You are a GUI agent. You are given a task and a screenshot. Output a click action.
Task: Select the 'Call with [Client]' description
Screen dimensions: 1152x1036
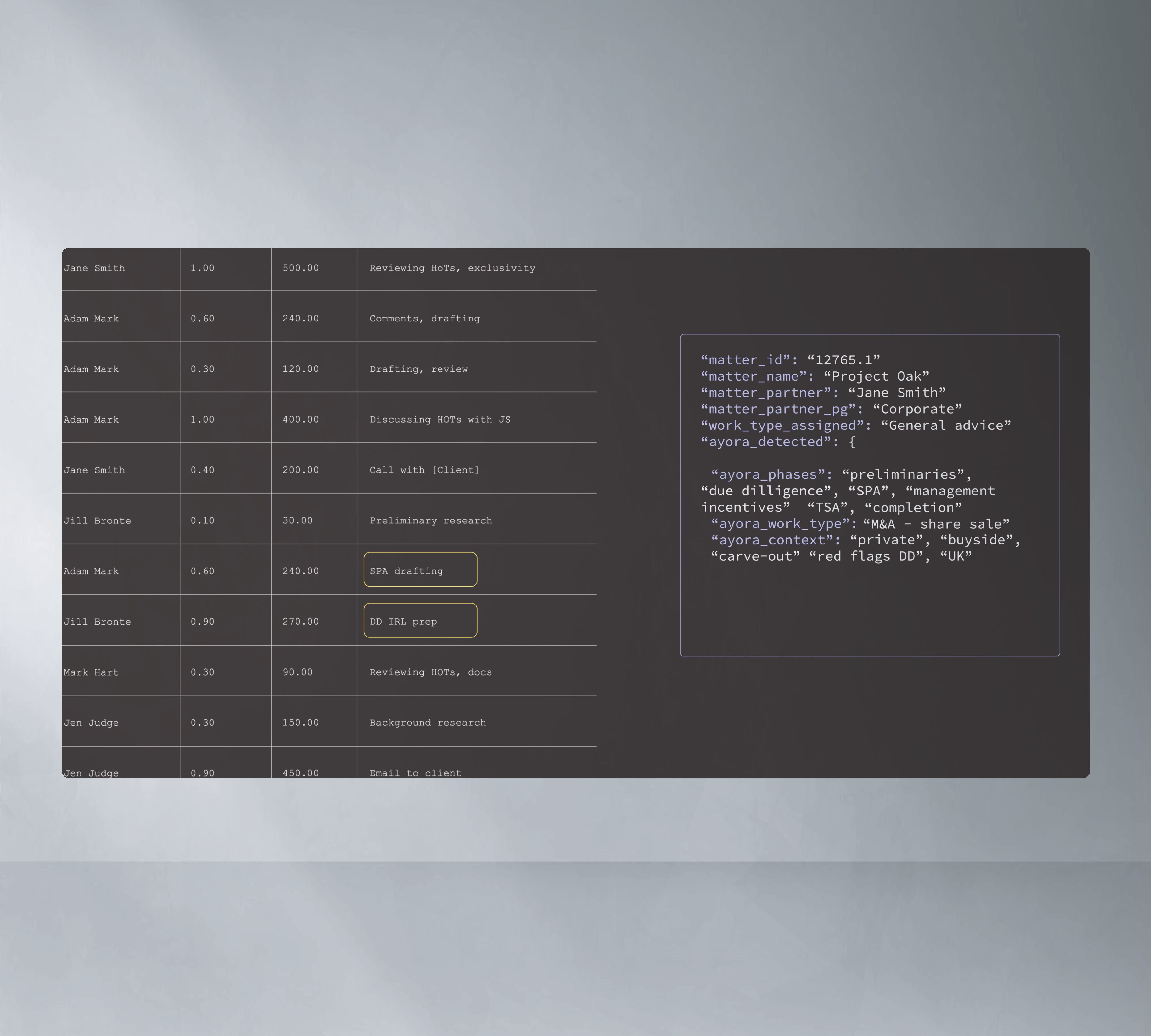click(x=424, y=470)
